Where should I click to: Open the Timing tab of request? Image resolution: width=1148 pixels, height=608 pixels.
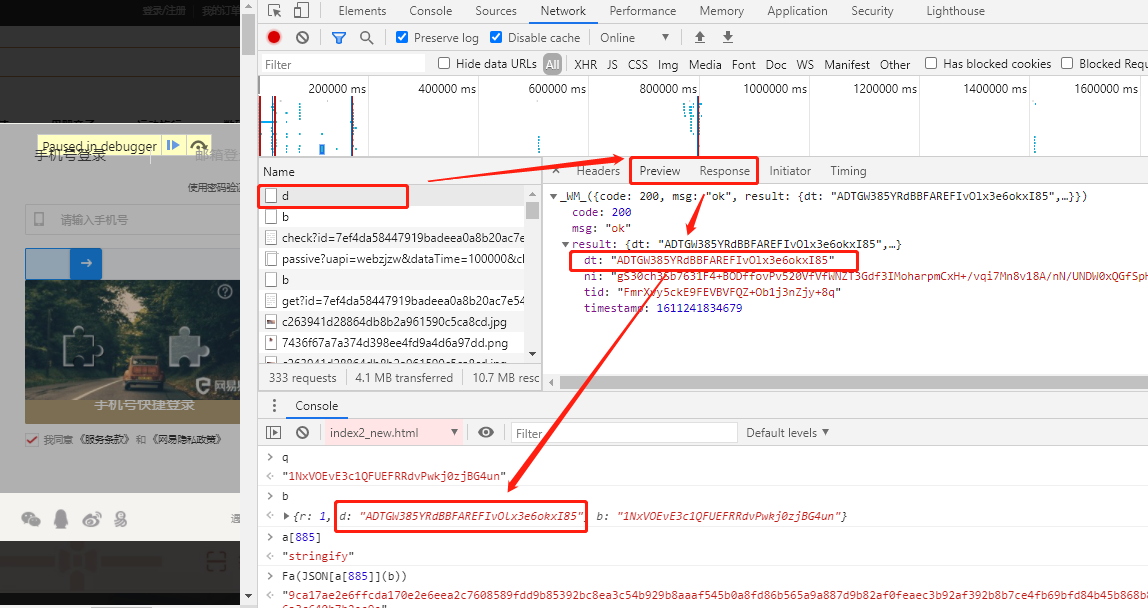848,171
